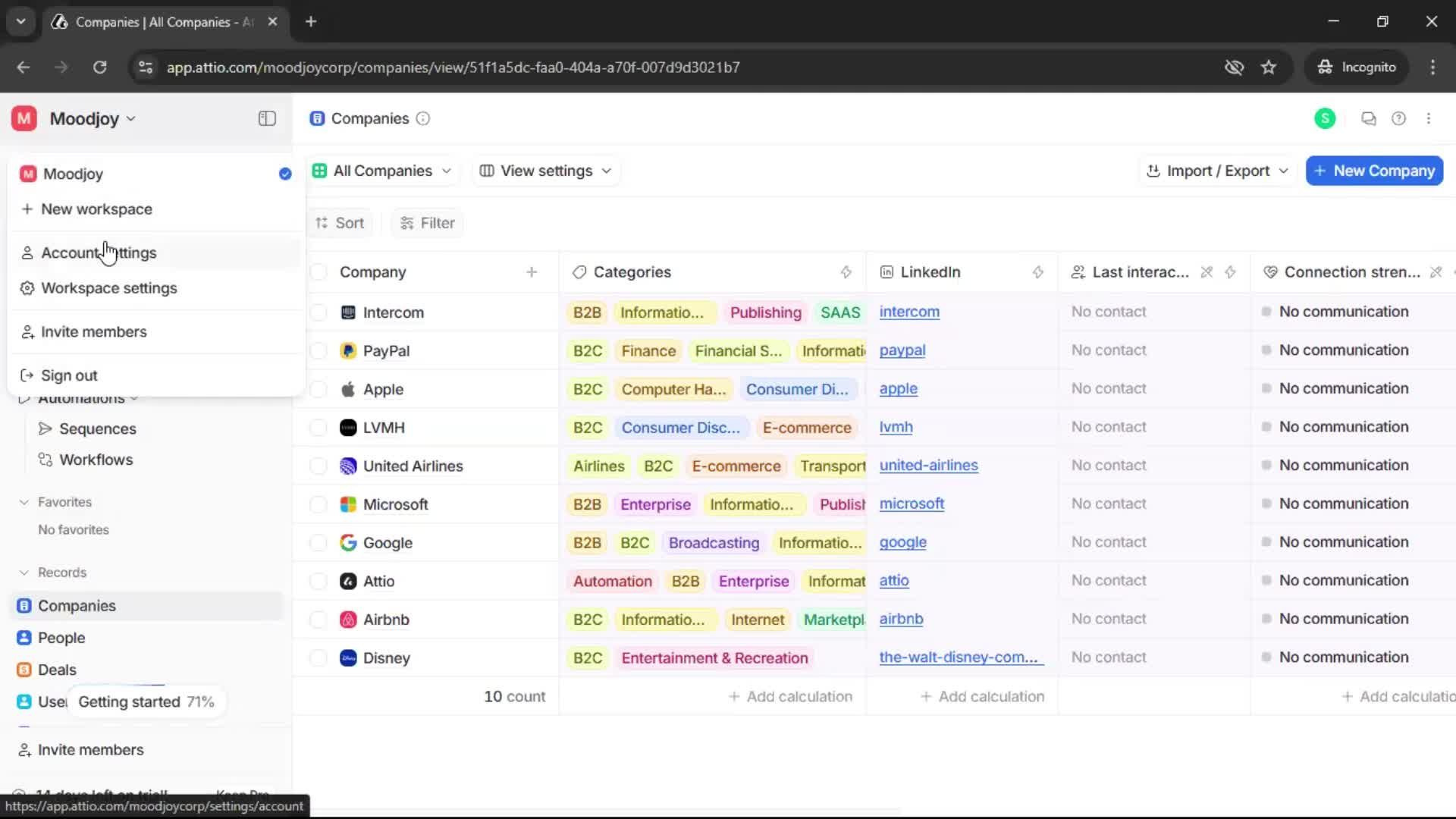Collapse the Favorites section
This screenshot has width=1456, height=819.
point(55,502)
